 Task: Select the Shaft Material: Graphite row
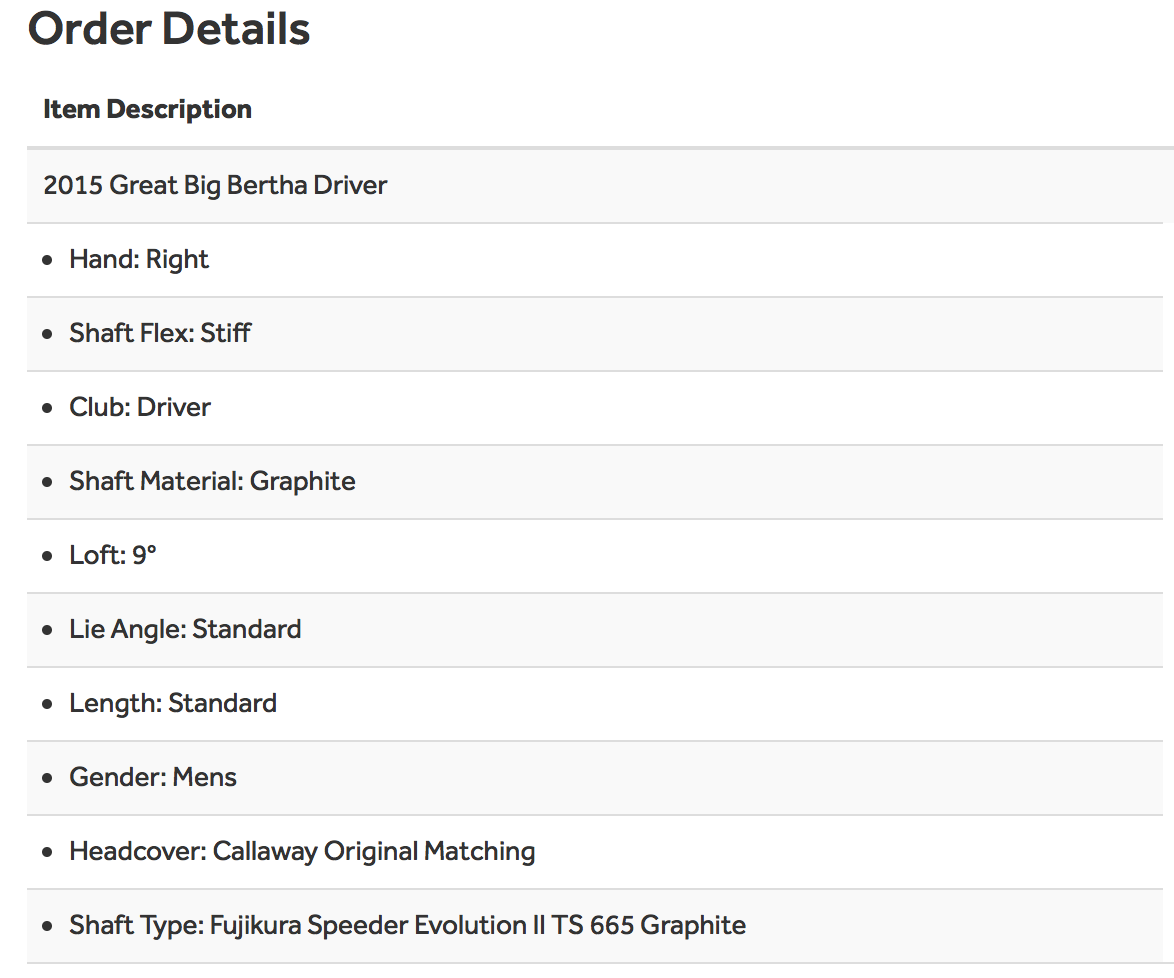[x=212, y=481]
